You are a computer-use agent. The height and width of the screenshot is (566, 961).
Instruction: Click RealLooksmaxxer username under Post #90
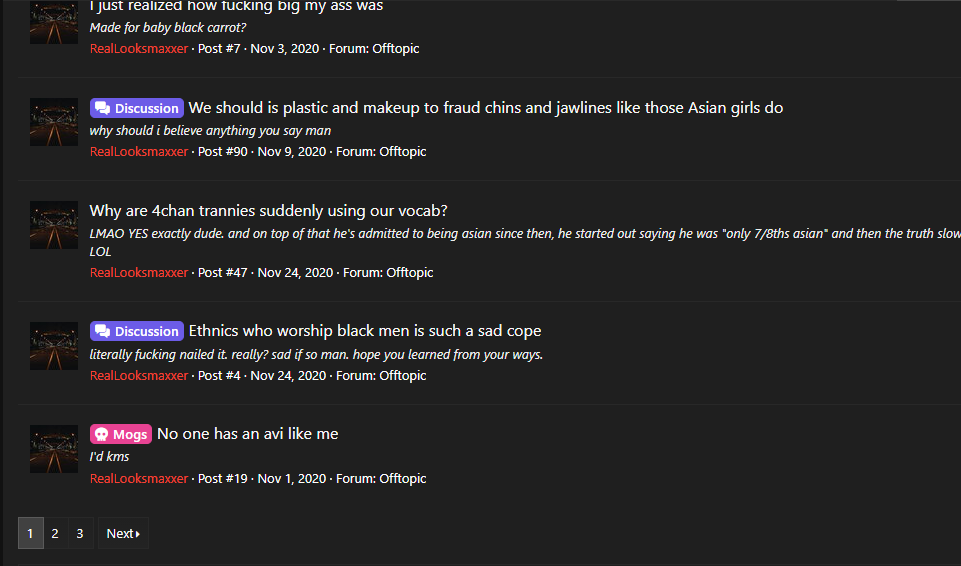point(139,151)
